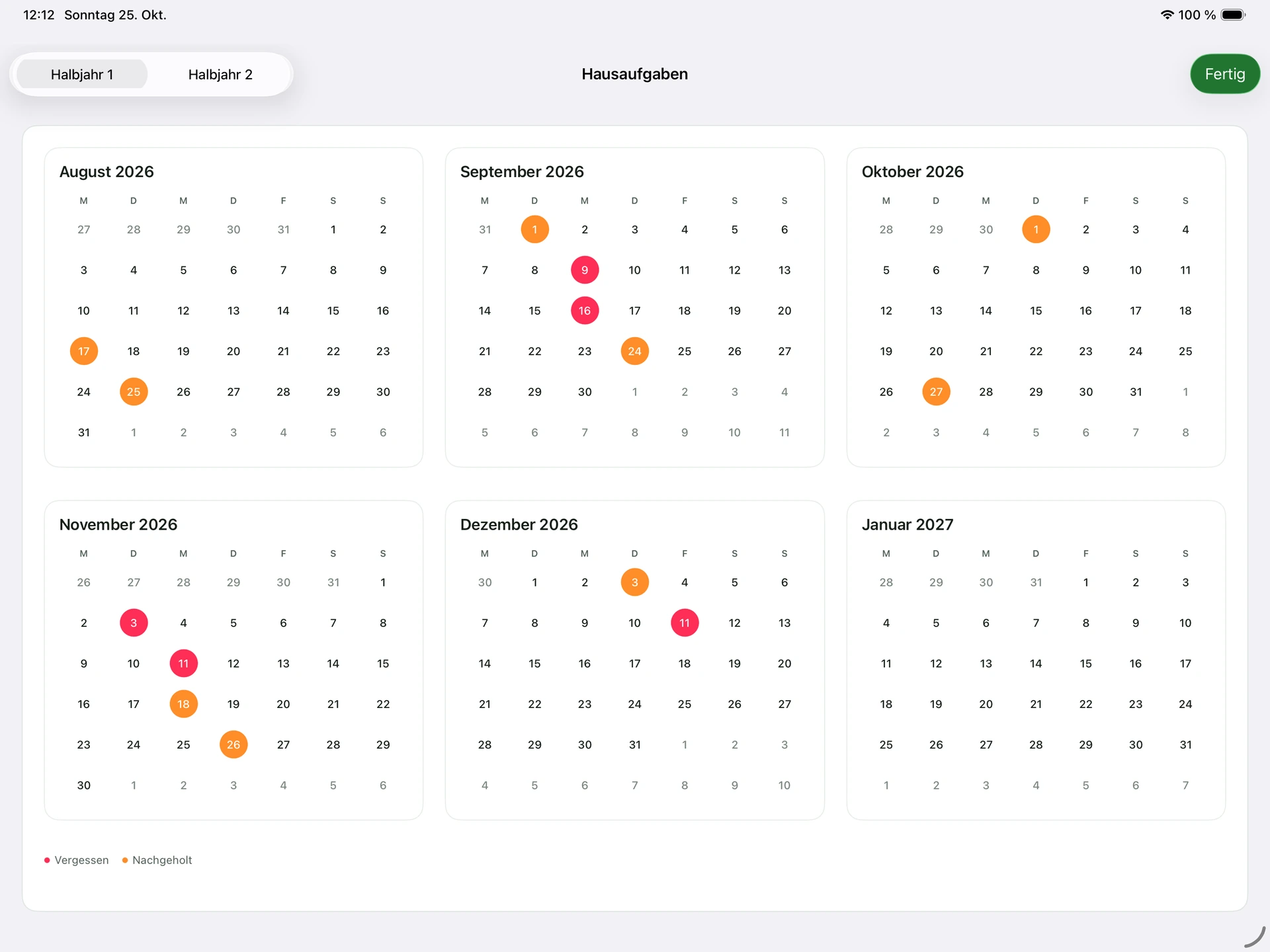
Task: Select day 31 in August 2026
Action: (x=84, y=432)
